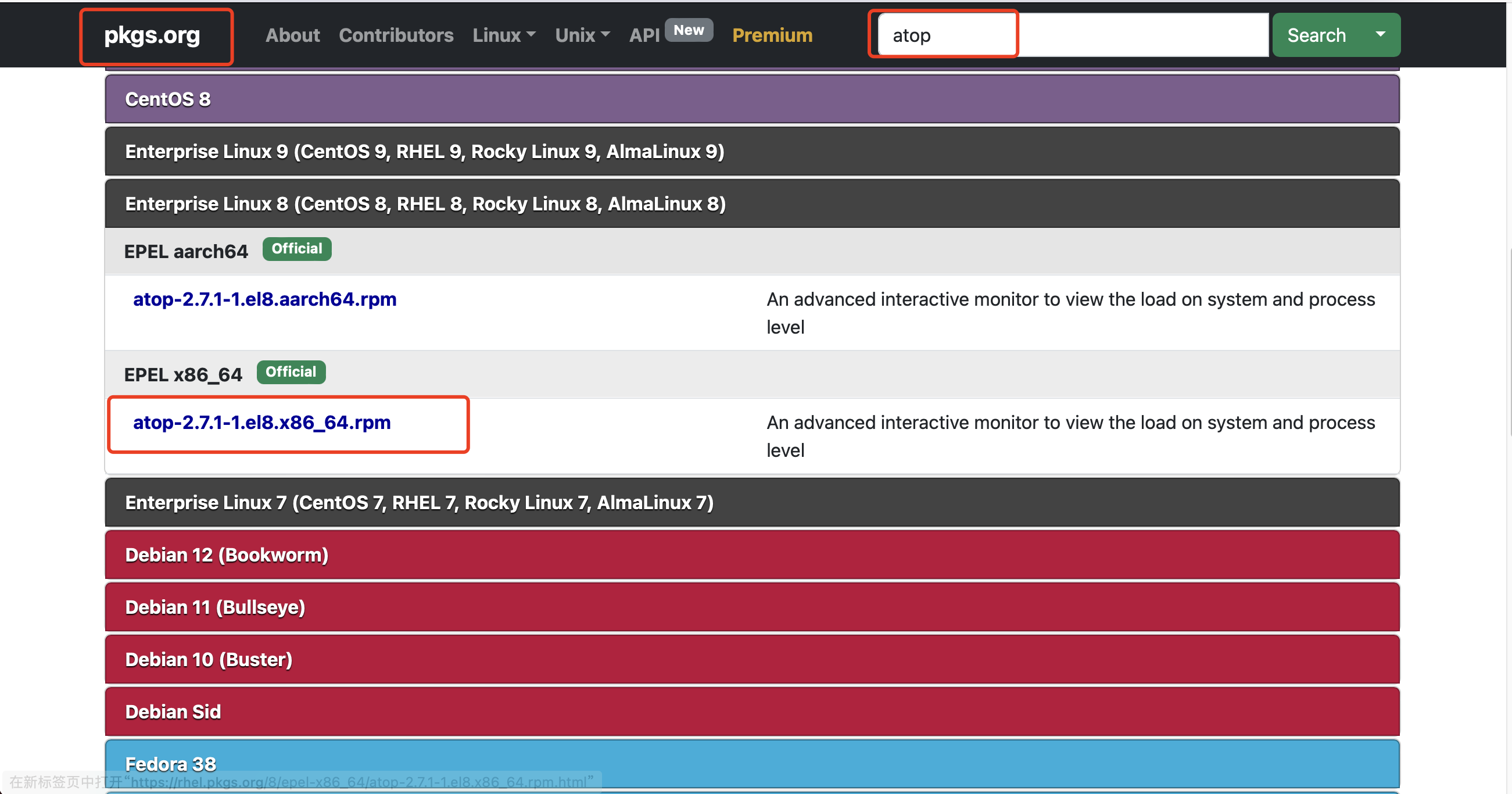
Task: Open the EPEL x86_64 repository heading
Action: [x=183, y=375]
